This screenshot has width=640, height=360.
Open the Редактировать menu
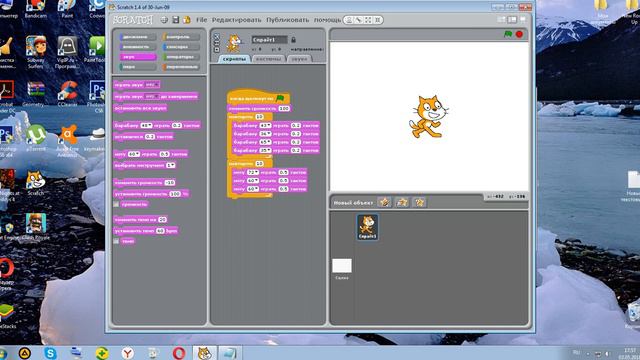[236, 20]
